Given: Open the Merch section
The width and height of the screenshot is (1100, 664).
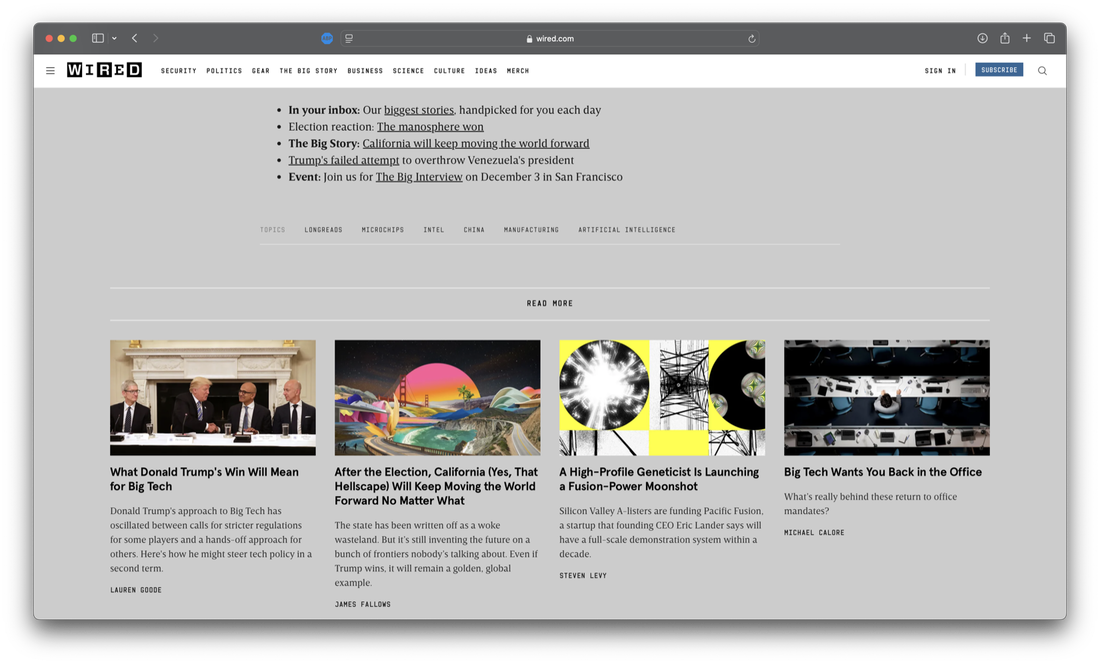Looking at the screenshot, I should pyautogui.click(x=518, y=71).
